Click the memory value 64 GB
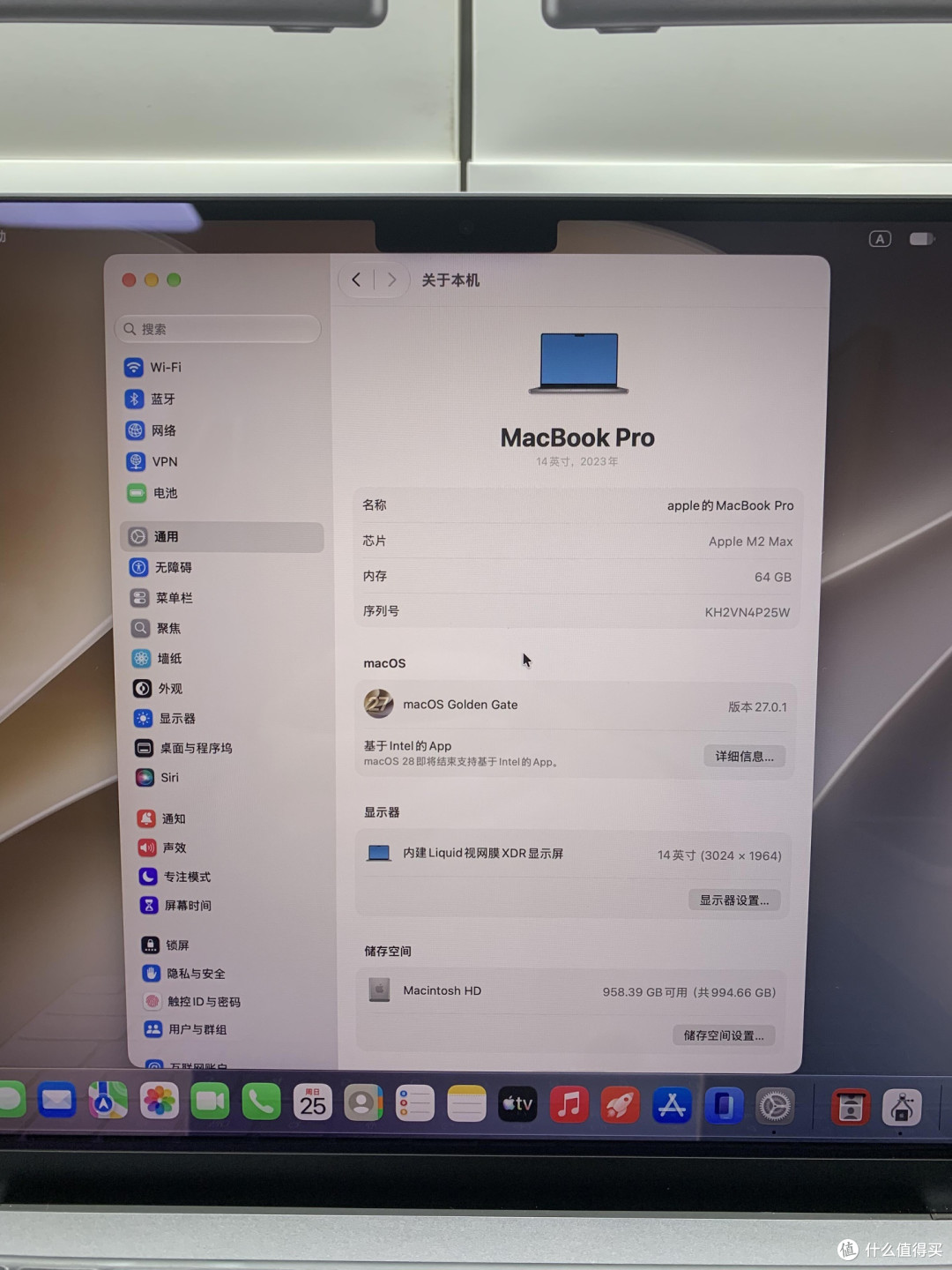Image resolution: width=952 pixels, height=1270 pixels. click(773, 577)
